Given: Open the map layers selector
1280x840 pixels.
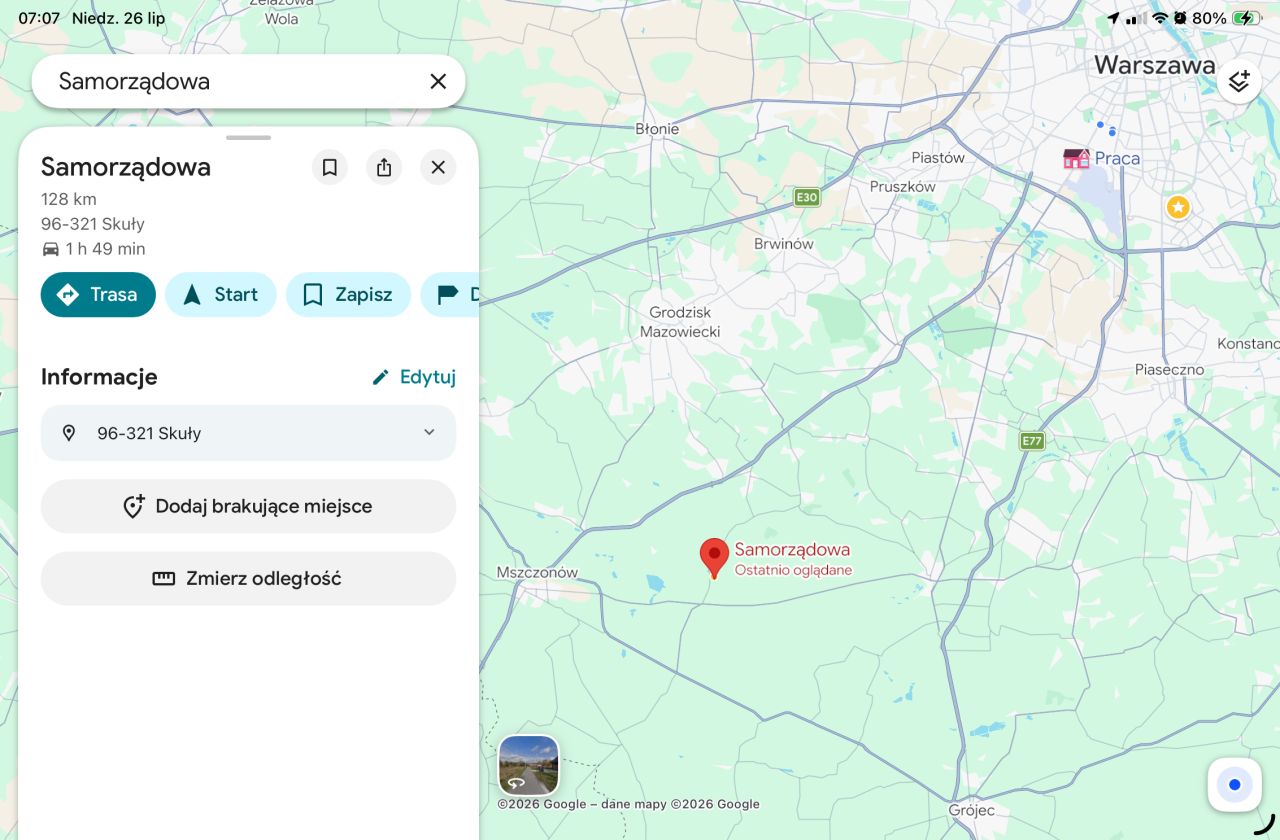Looking at the screenshot, I should coord(1238,82).
